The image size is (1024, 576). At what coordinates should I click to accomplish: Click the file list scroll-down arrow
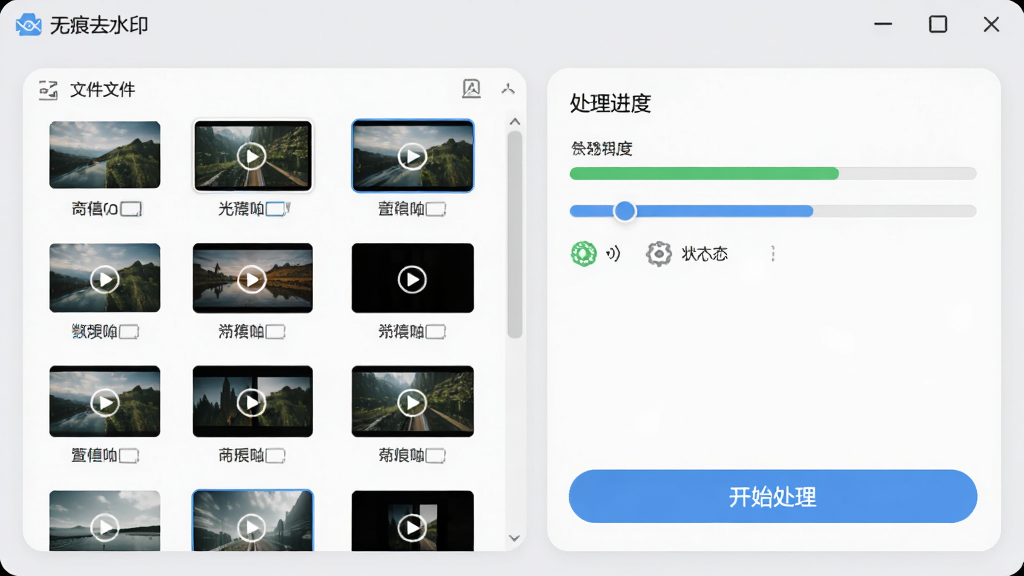pos(515,538)
